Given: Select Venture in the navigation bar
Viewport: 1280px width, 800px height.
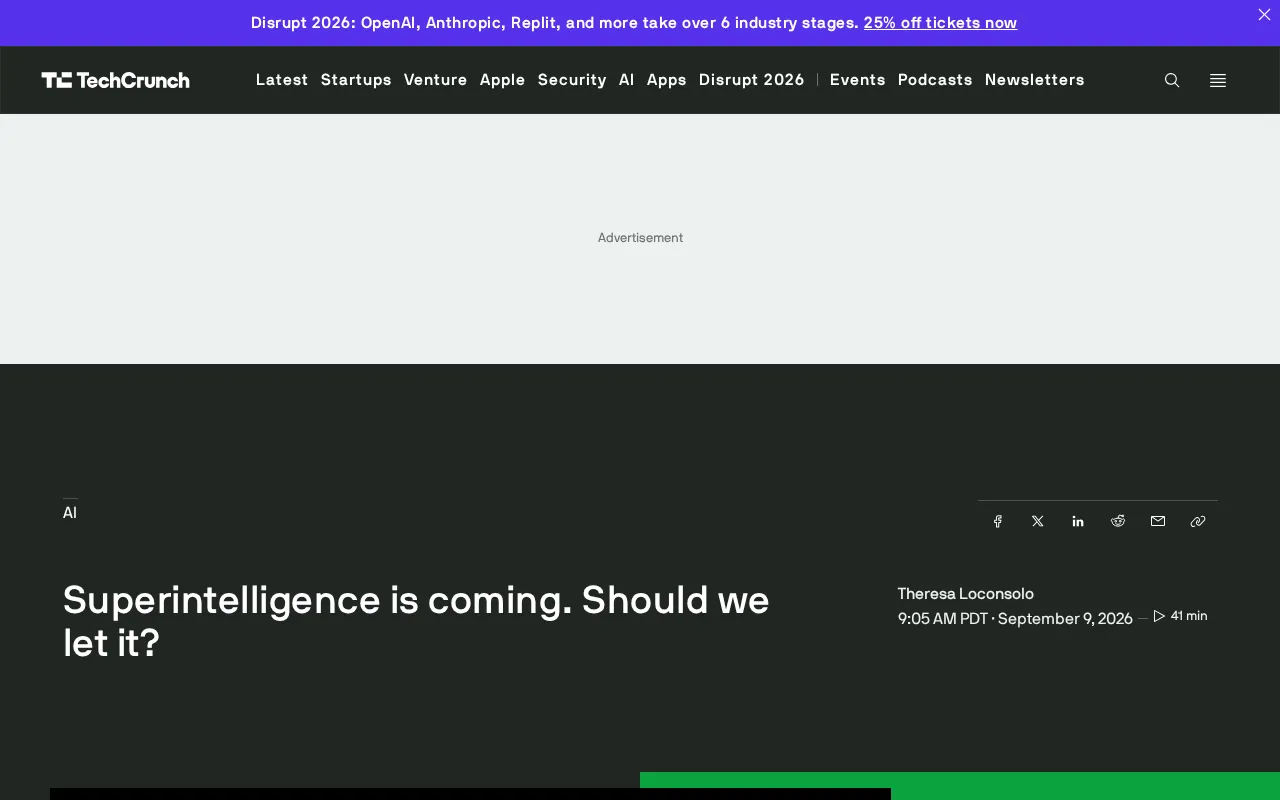Looking at the screenshot, I should click(436, 80).
